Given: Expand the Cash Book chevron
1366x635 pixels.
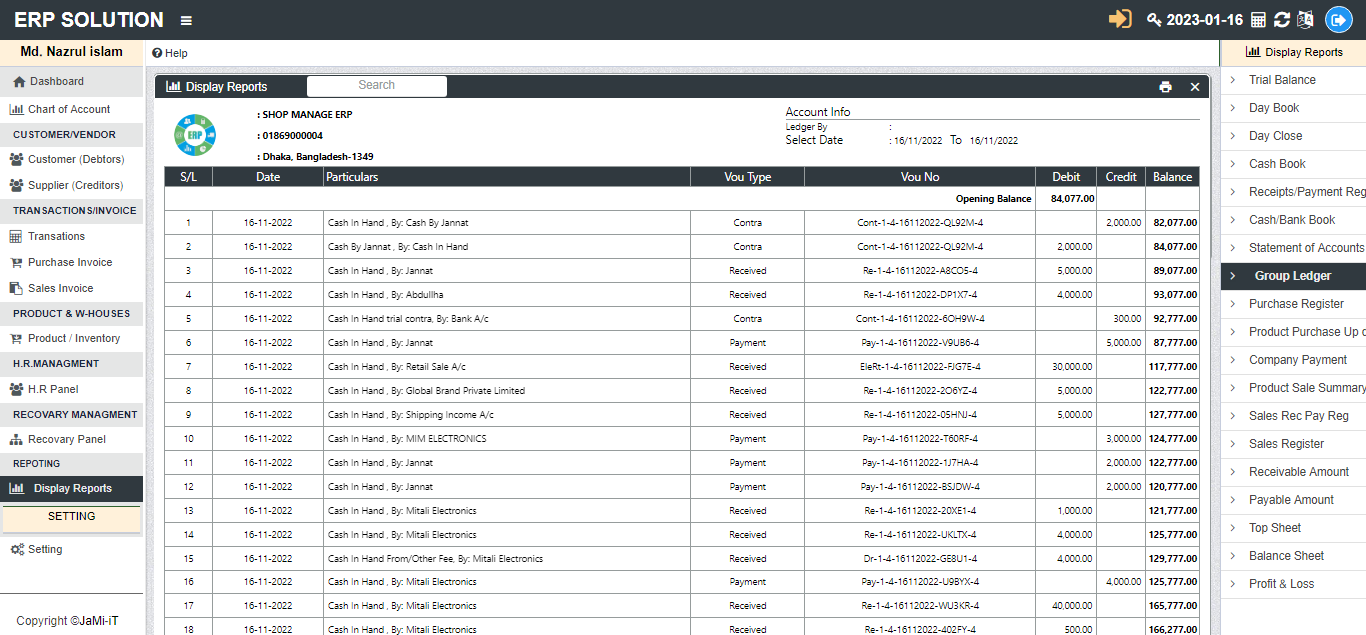Looking at the screenshot, I should 1232,164.
